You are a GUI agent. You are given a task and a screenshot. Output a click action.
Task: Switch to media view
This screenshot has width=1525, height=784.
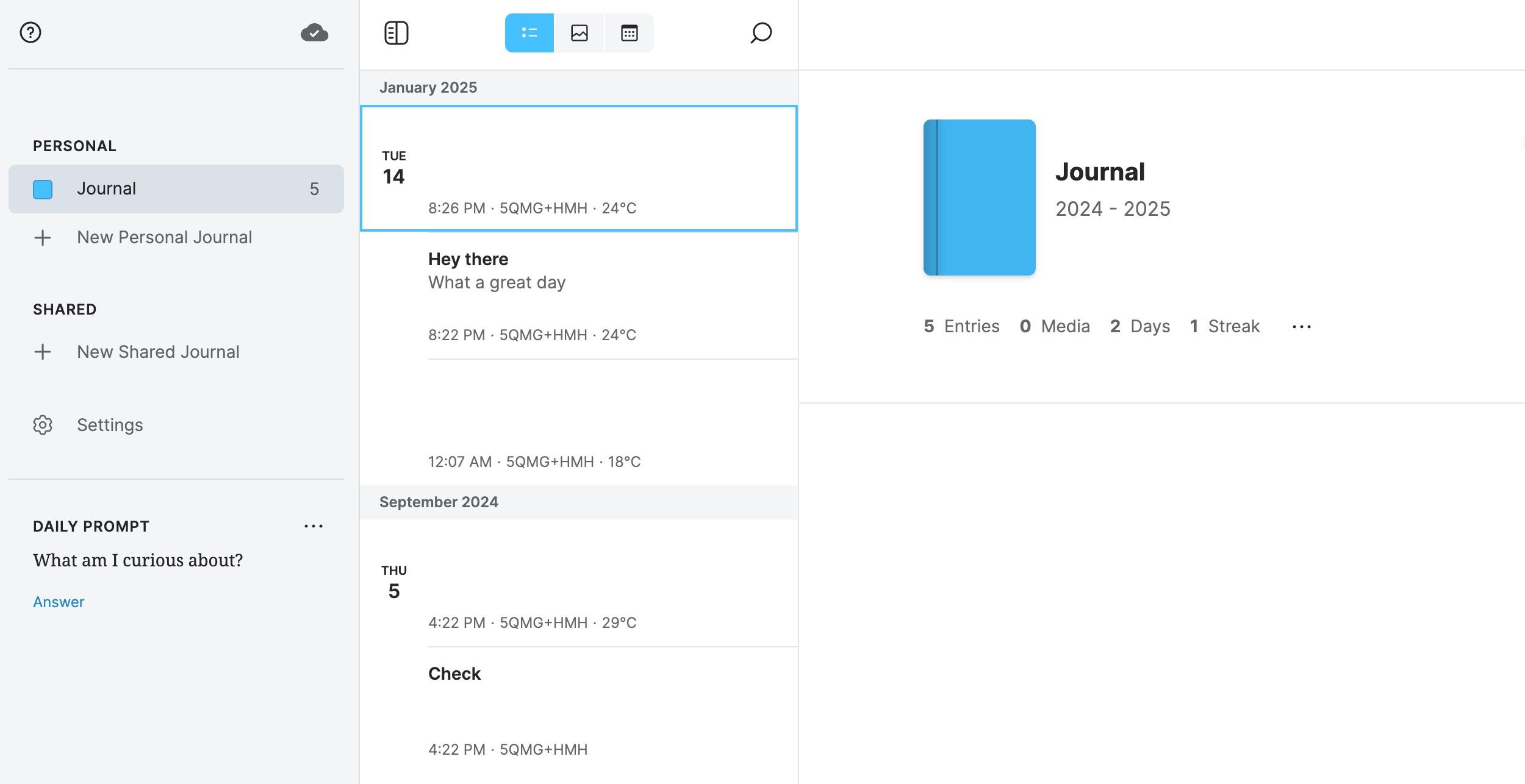pyautogui.click(x=578, y=32)
